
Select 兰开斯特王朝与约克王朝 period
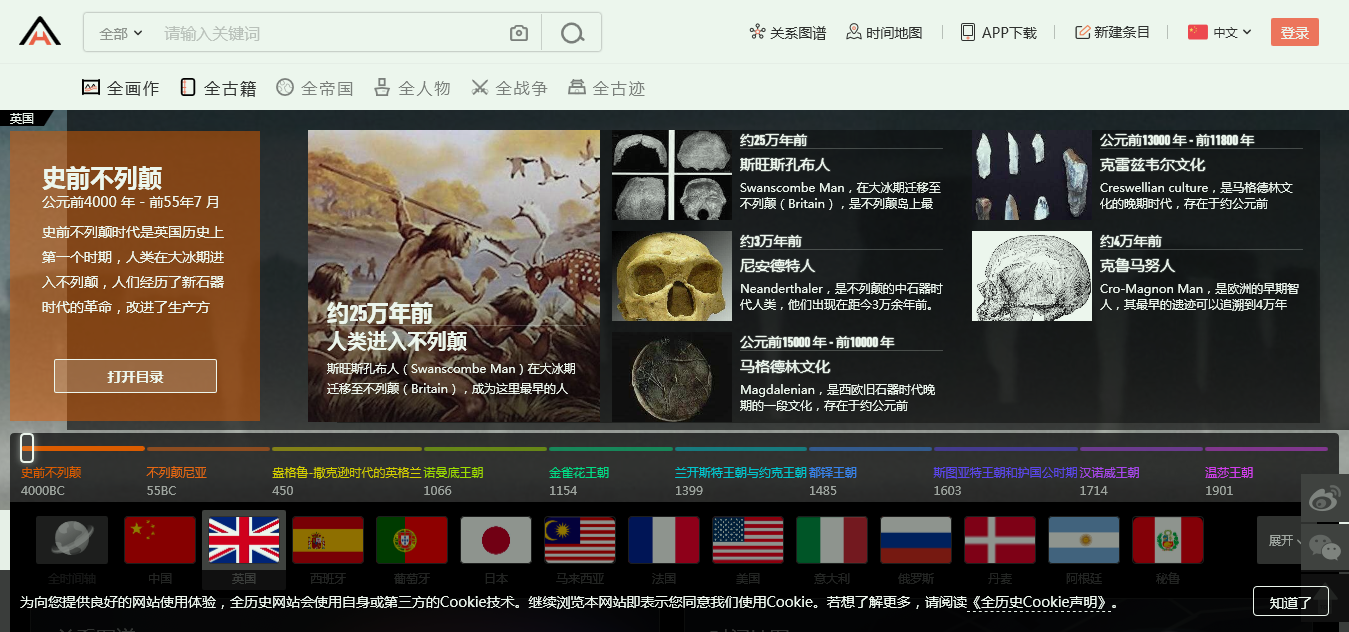[x=741, y=472]
